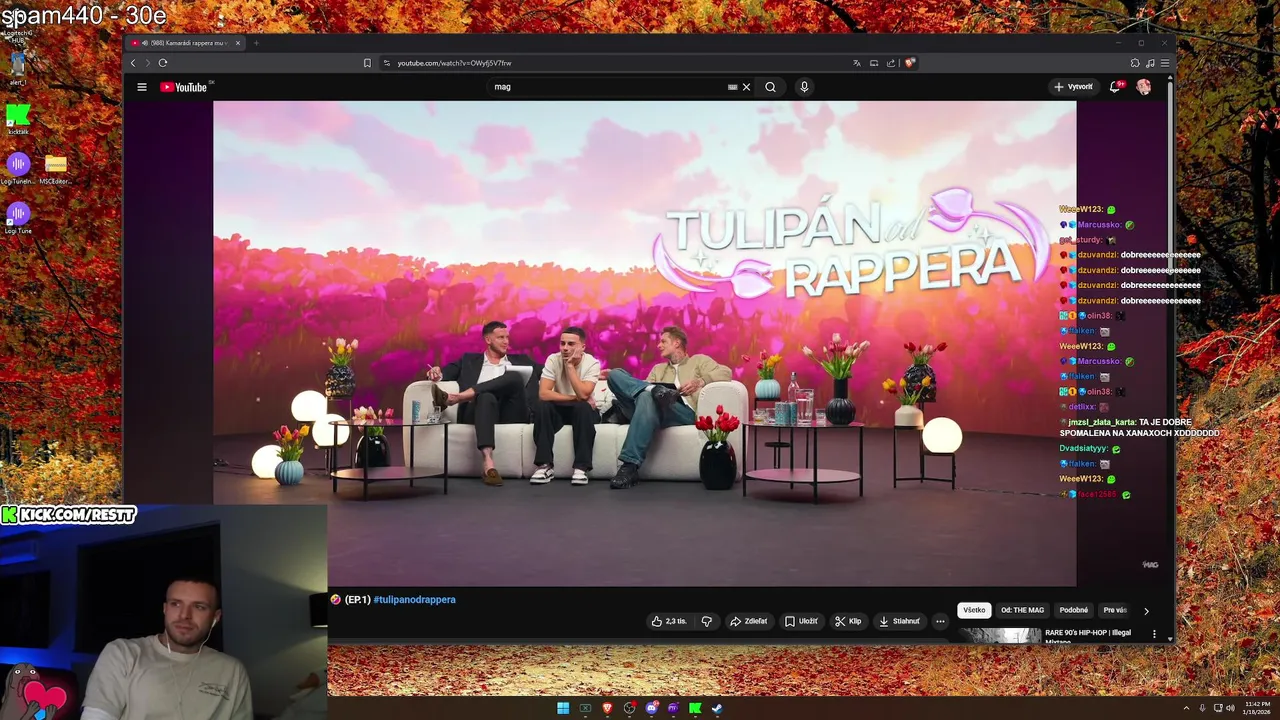Open YouTube notifications bell
1280x720 pixels.
pyautogui.click(x=1115, y=87)
